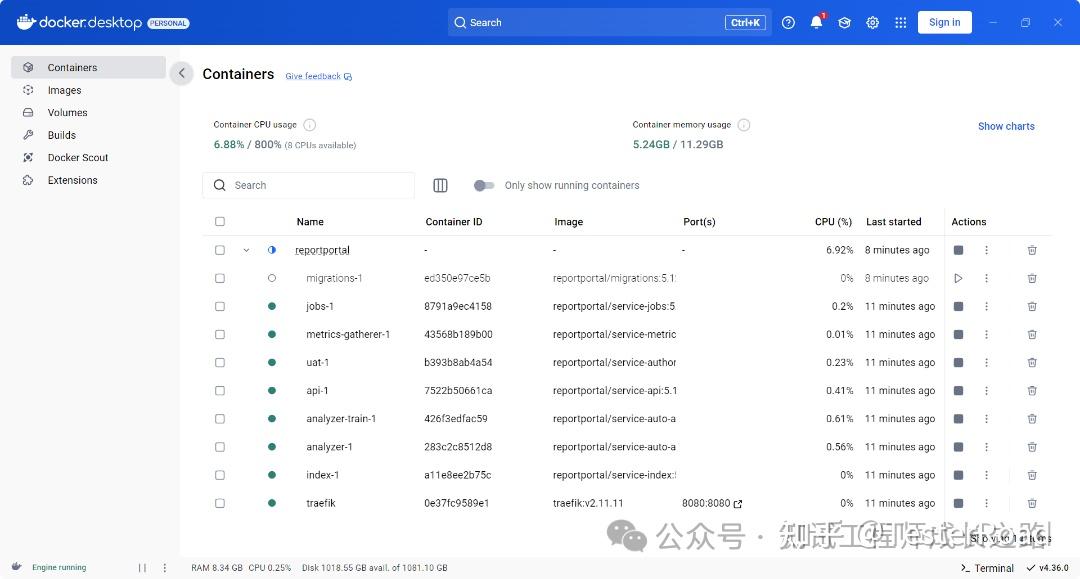This screenshot has width=1080, height=579.
Task: Collapse the panel with the back arrow
Action: pos(181,73)
